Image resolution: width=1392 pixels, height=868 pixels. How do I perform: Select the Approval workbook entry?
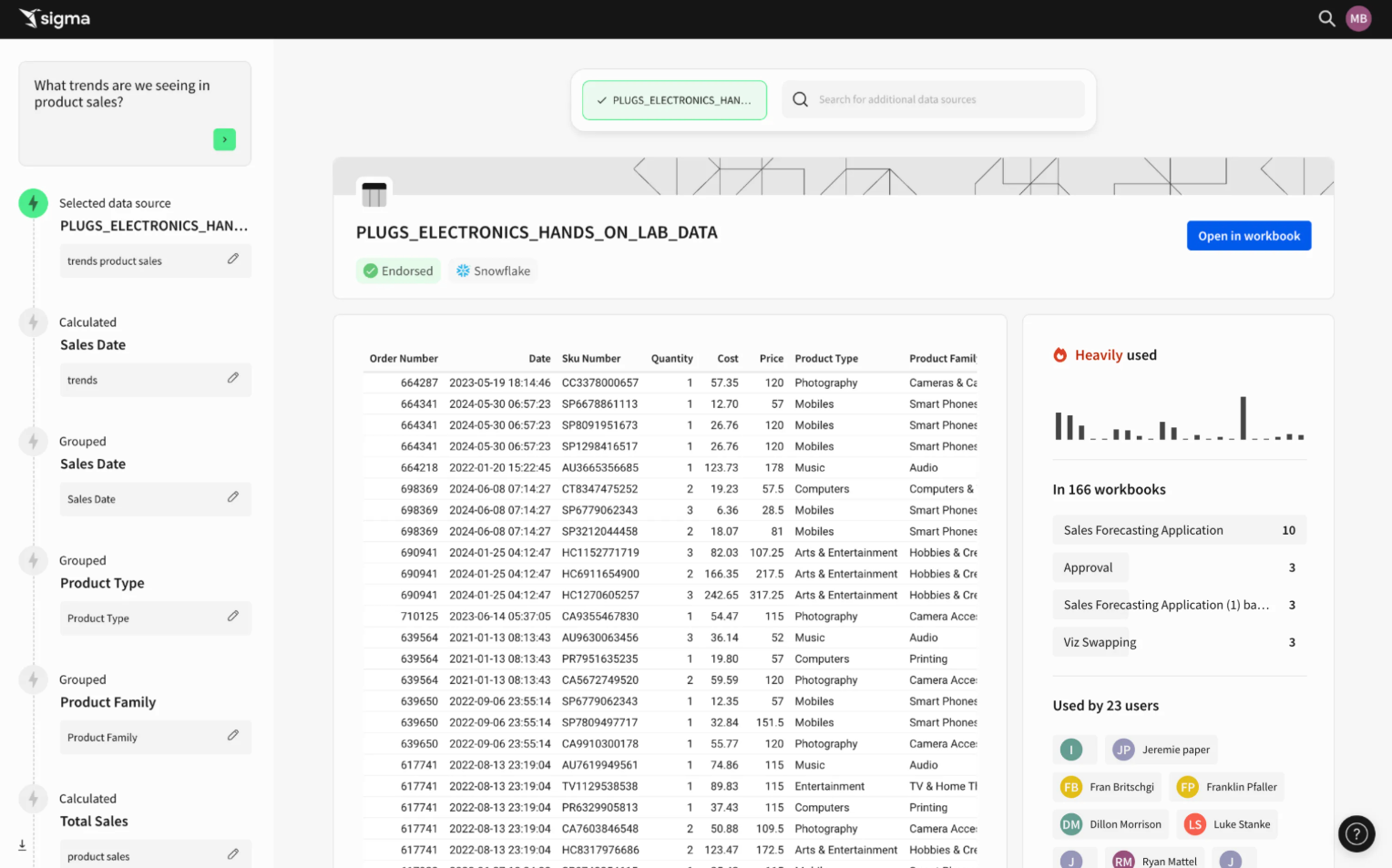click(x=1089, y=567)
